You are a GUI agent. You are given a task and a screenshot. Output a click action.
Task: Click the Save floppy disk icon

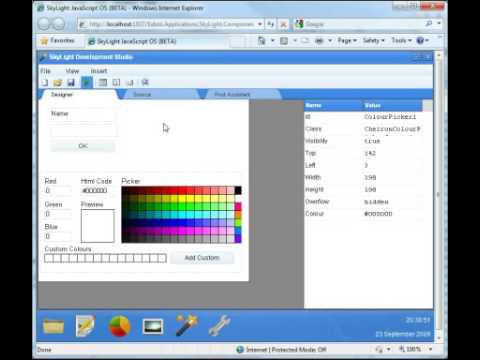pos(71,82)
